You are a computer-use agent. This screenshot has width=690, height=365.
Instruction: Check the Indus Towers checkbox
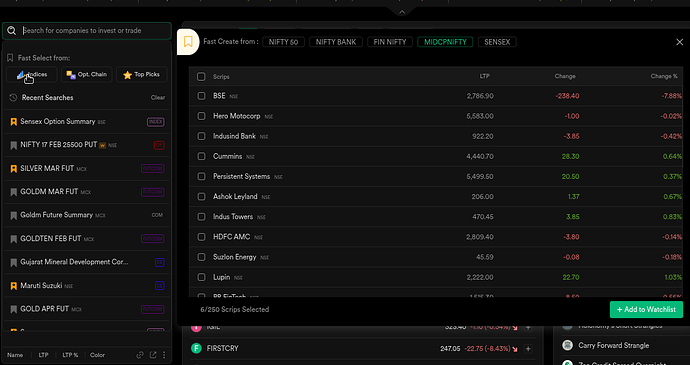pyautogui.click(x=201, y=217)
